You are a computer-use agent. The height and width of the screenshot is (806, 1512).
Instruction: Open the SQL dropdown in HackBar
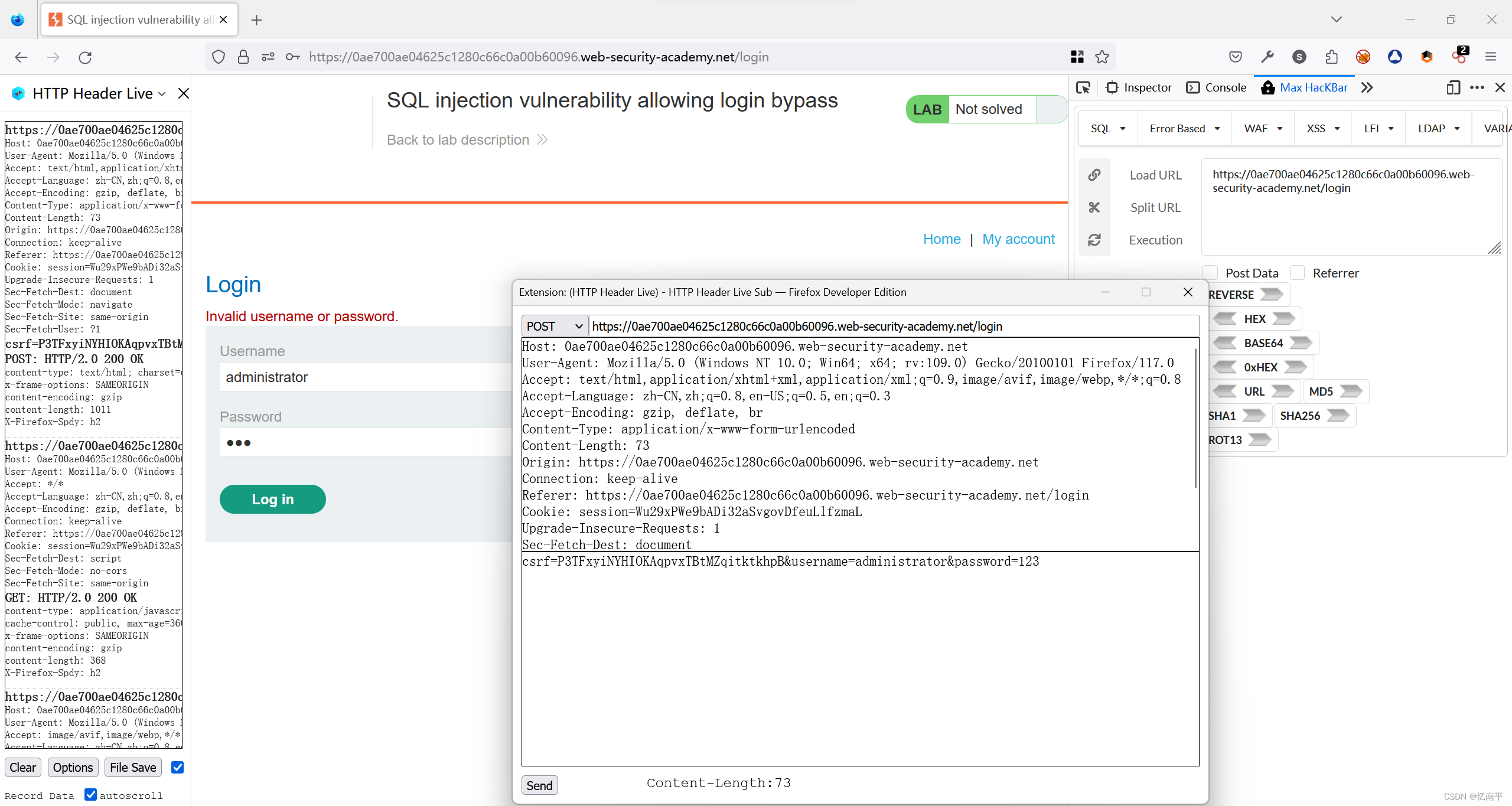[x=1108, y=128]
